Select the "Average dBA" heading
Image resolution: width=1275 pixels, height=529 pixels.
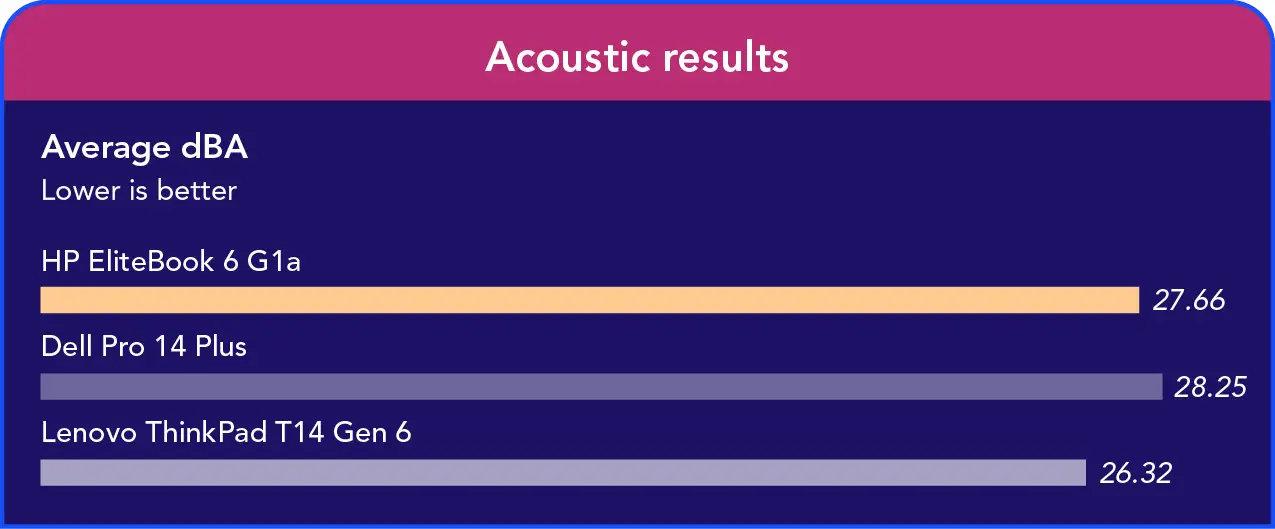[144, 148]
